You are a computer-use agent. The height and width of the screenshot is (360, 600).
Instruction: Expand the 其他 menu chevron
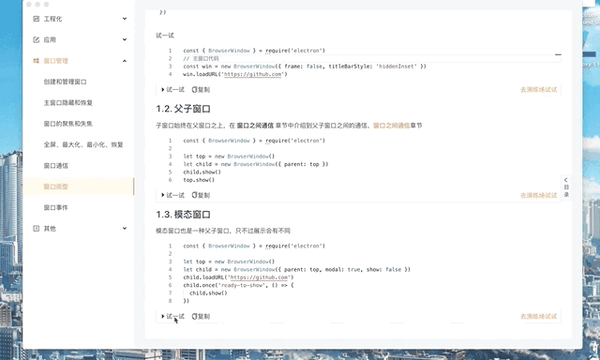point(124,228)
